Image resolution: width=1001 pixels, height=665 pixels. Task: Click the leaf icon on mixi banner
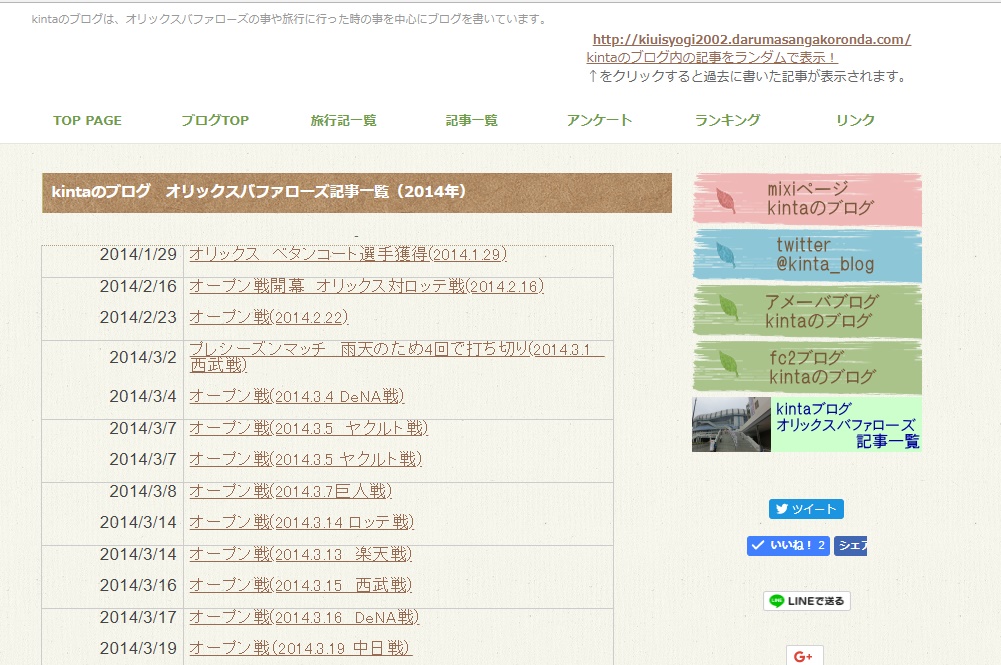coord(726,200)
